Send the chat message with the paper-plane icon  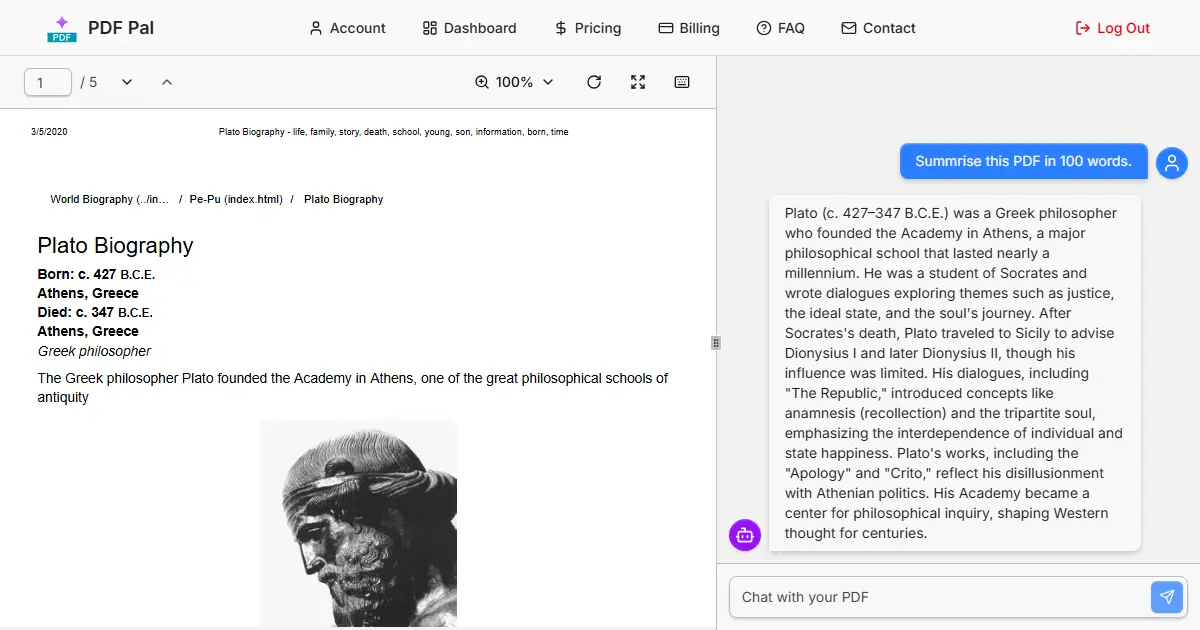[x=1166, y=597]
